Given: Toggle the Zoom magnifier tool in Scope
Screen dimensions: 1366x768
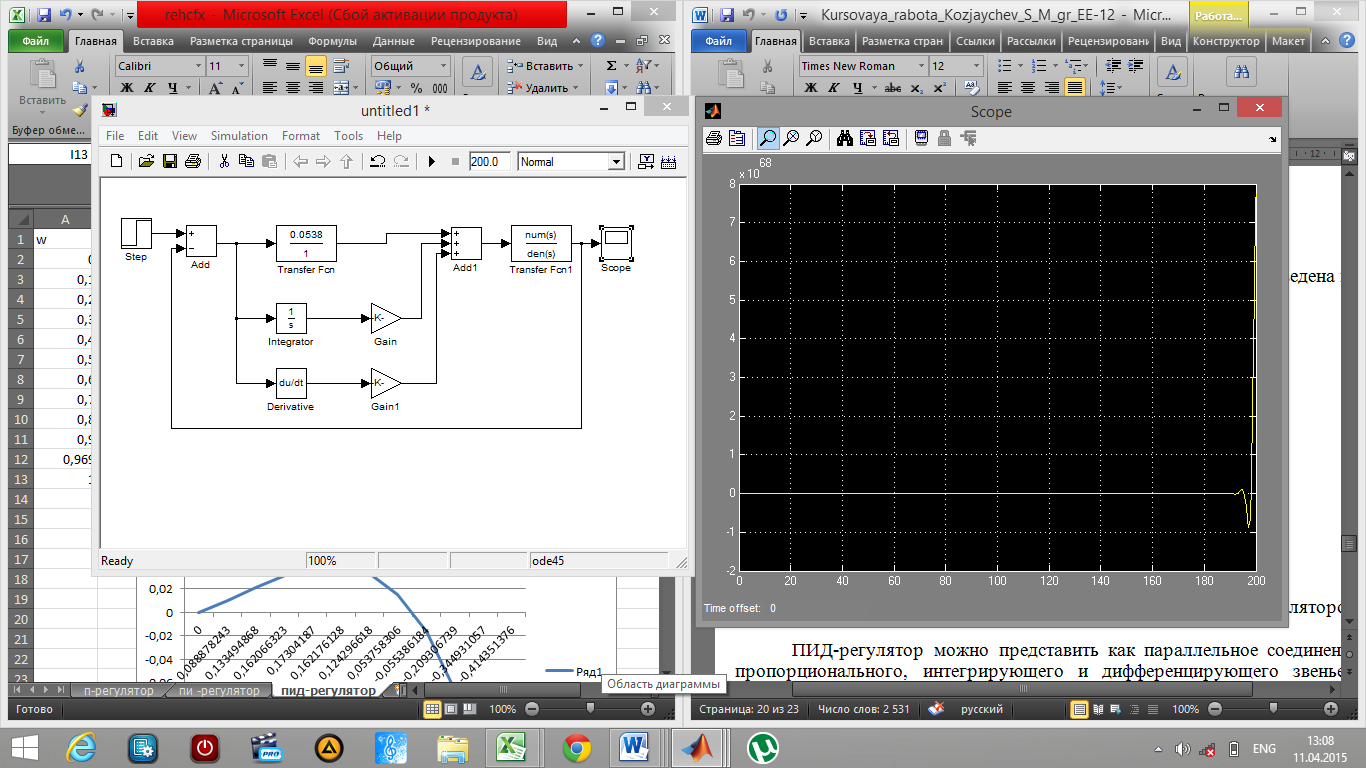Looking at the screenshot, I should (x=767, y=139).
